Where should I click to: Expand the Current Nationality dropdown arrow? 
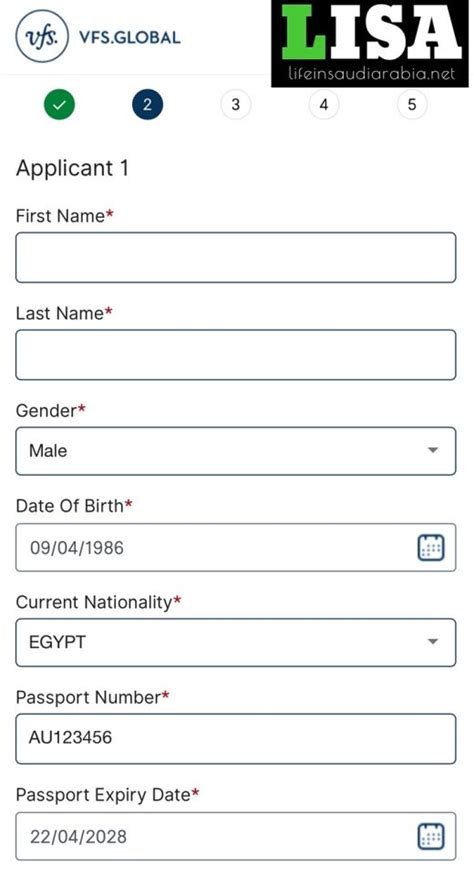pyautogui.click(x=433, y=642)
